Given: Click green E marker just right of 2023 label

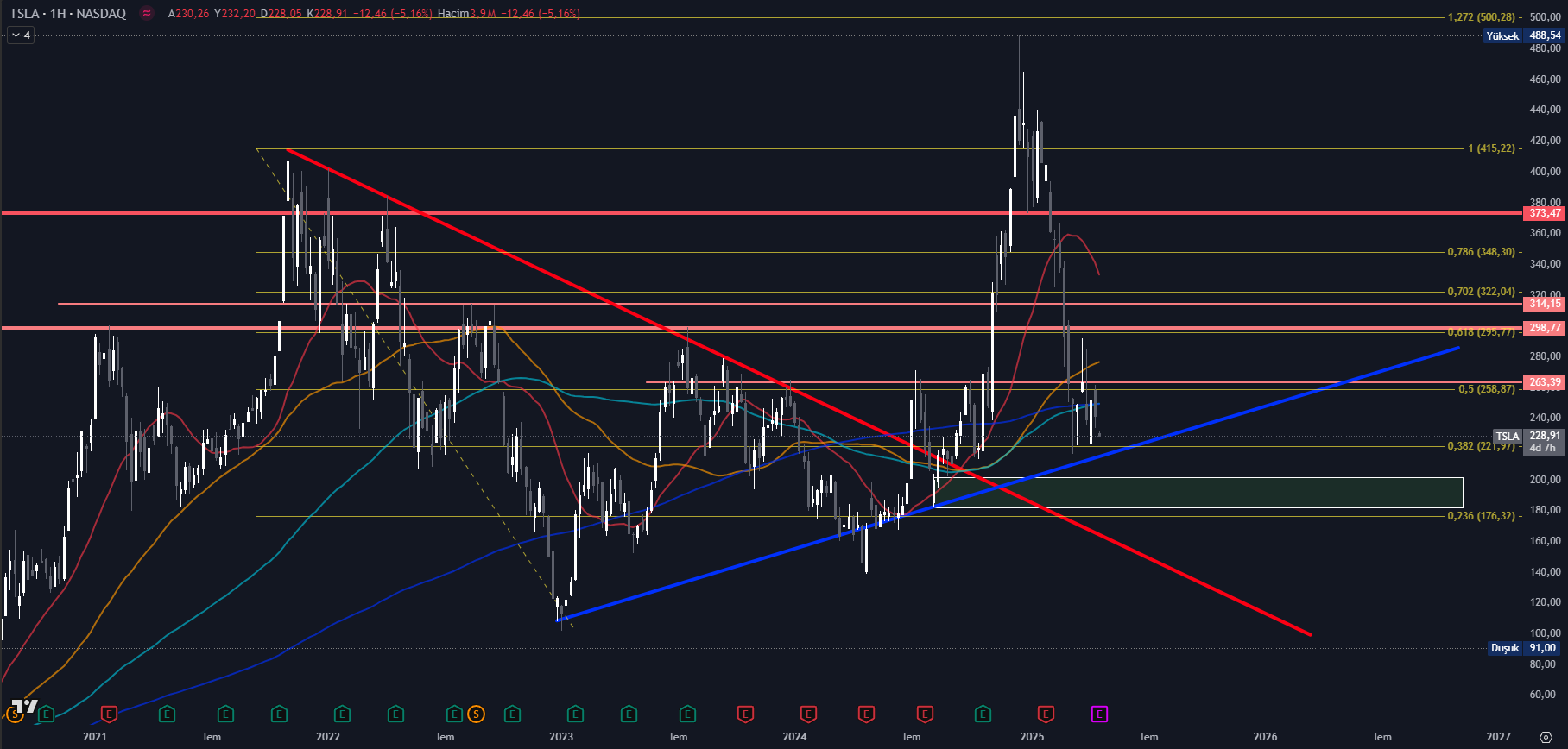Looking at the screenshot, I should pyautogui.click(x=575, y=714).
